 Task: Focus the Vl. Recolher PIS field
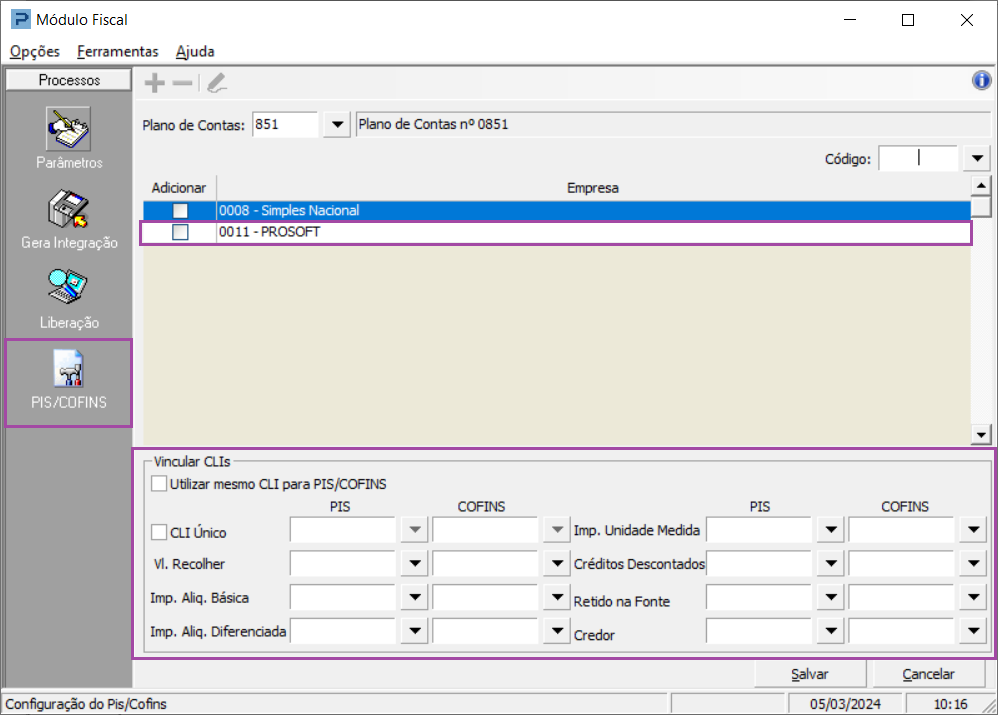(x=343, y=563)
